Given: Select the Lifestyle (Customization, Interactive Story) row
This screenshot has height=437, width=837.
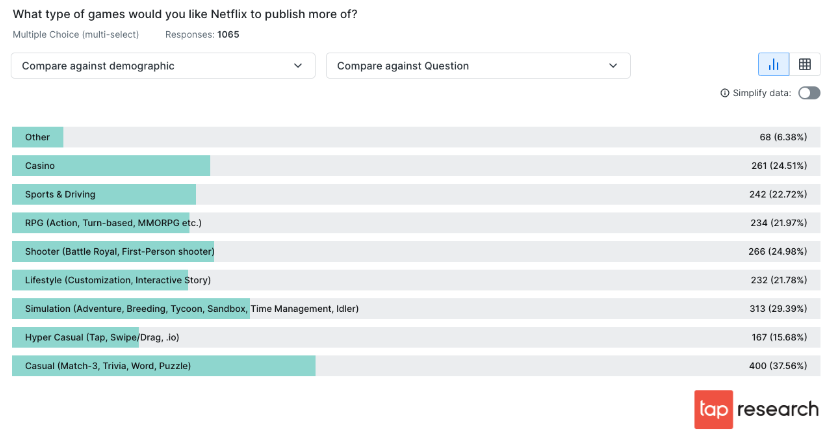Looking at the screenshot, I should [416, 280].
